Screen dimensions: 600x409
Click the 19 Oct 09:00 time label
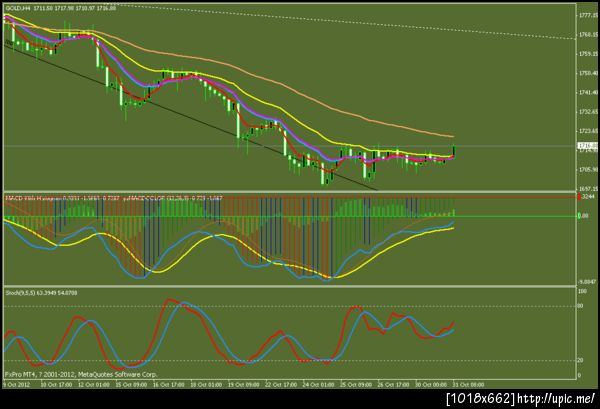pyautogui.click(x=244, y=385)
